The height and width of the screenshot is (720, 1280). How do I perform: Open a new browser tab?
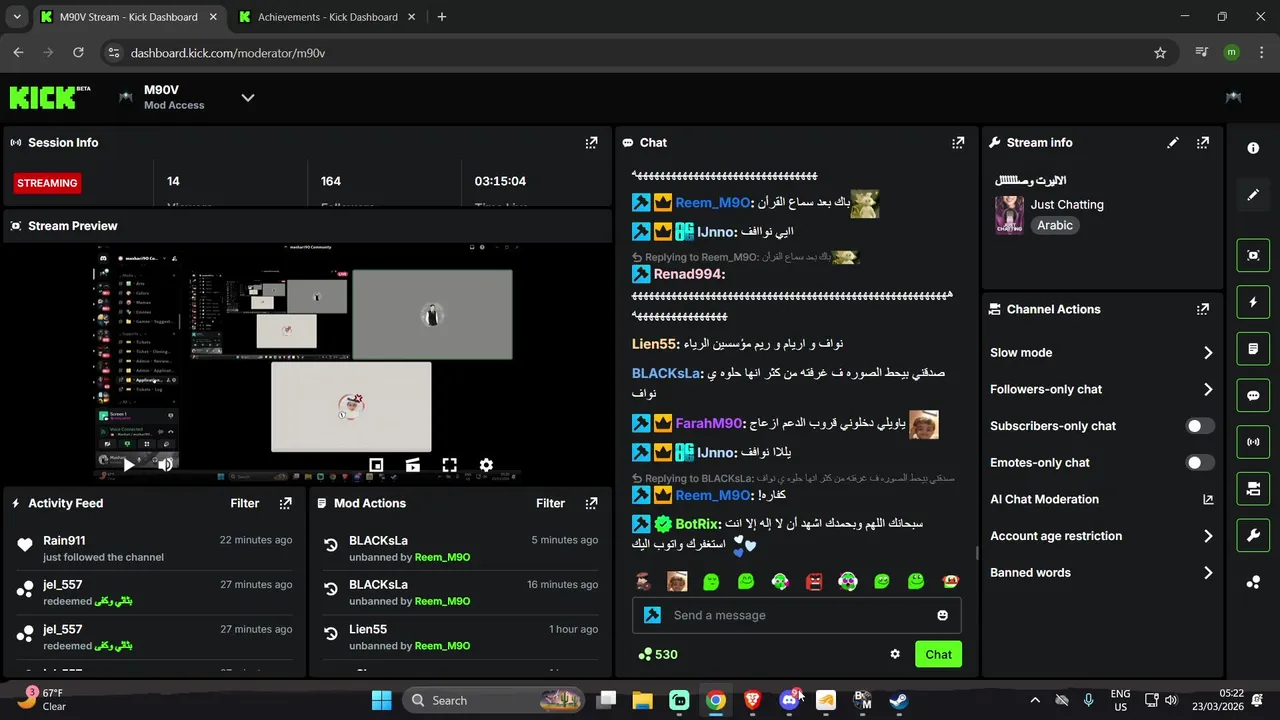(x=442, y=17)
